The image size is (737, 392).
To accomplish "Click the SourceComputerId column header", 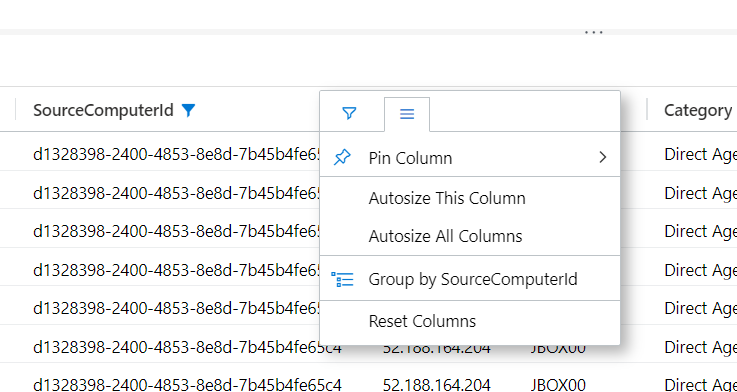I will click(x=103, y=110).
